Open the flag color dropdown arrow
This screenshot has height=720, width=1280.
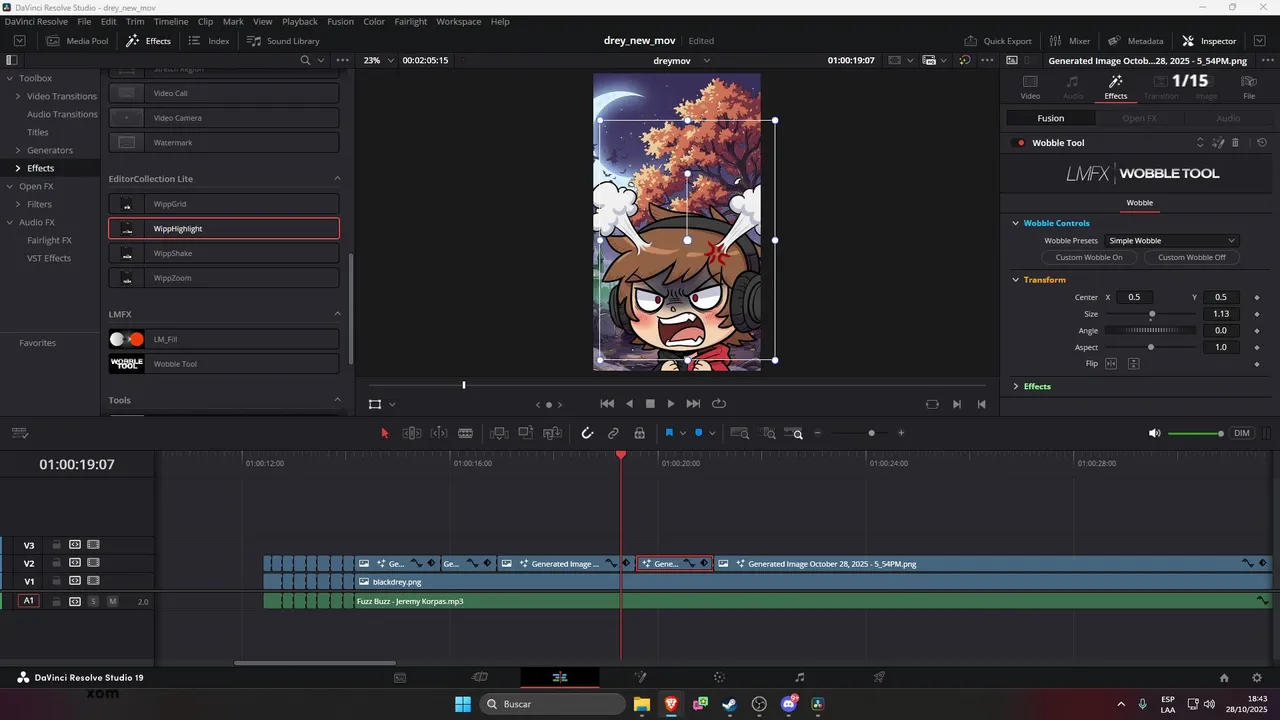(x=683, y=433)
